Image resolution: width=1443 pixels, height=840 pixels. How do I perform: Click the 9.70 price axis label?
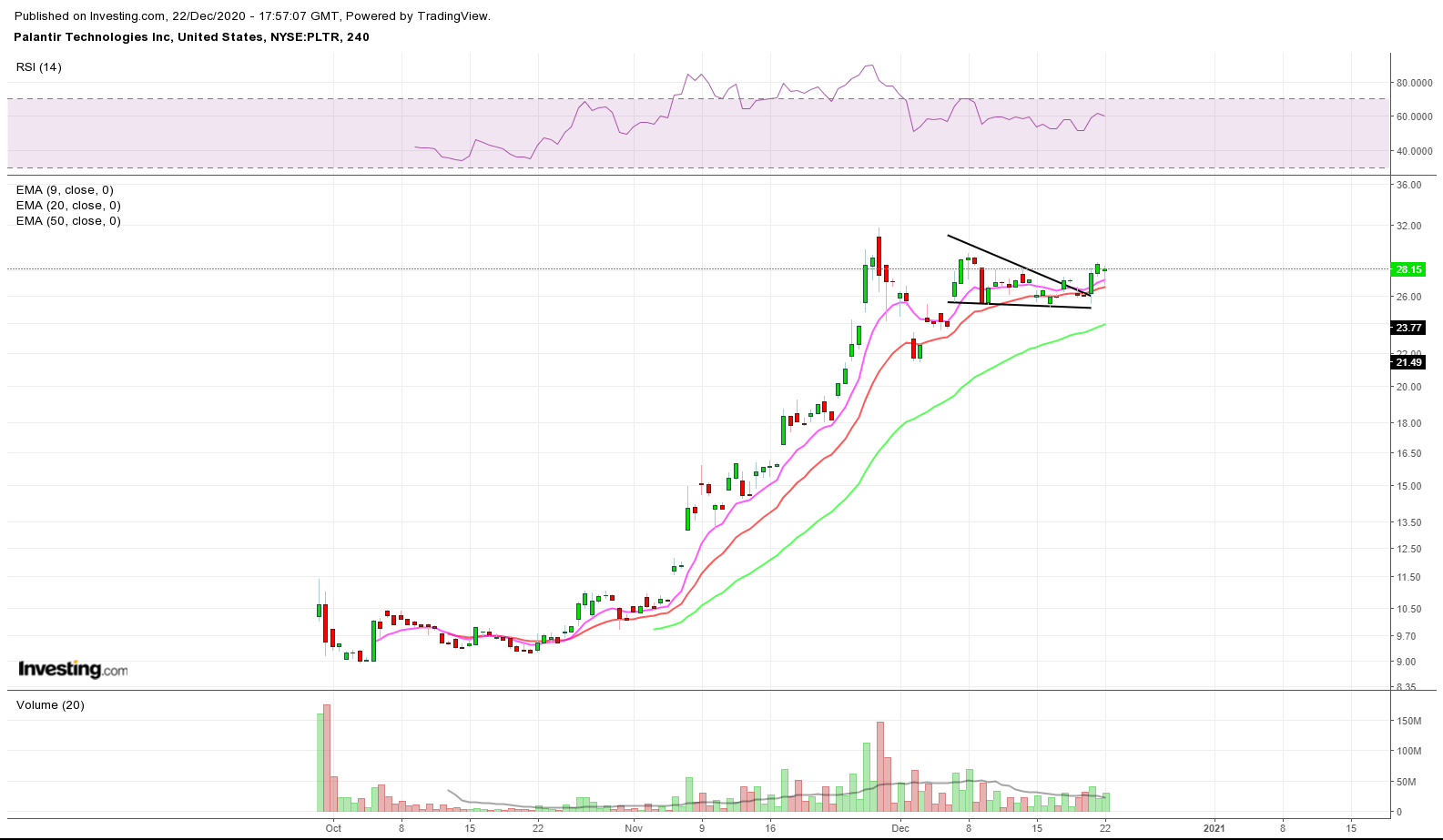(x=1407, y=636)
